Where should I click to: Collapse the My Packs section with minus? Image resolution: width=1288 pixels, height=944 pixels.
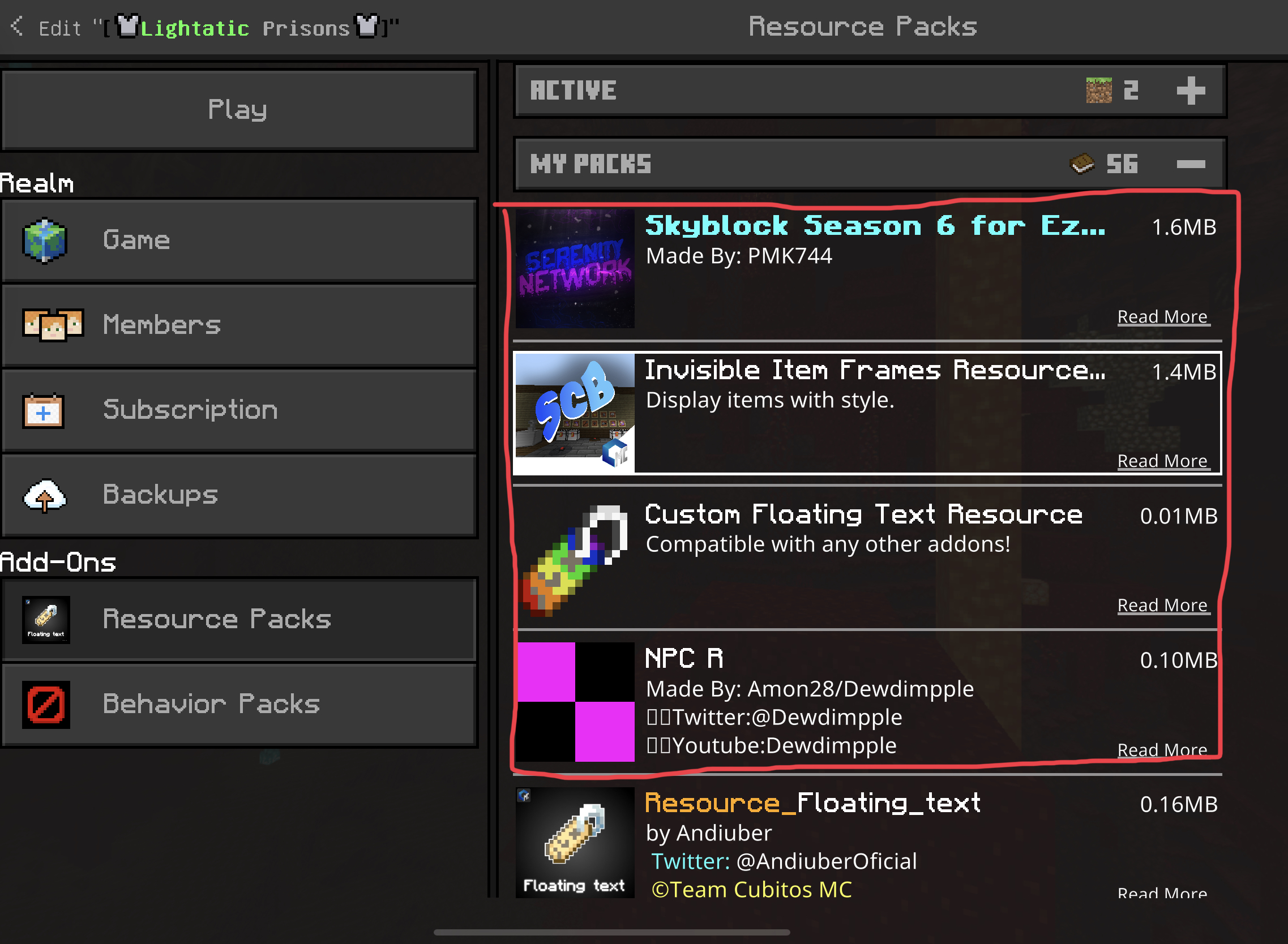[x=1191, y=165]
